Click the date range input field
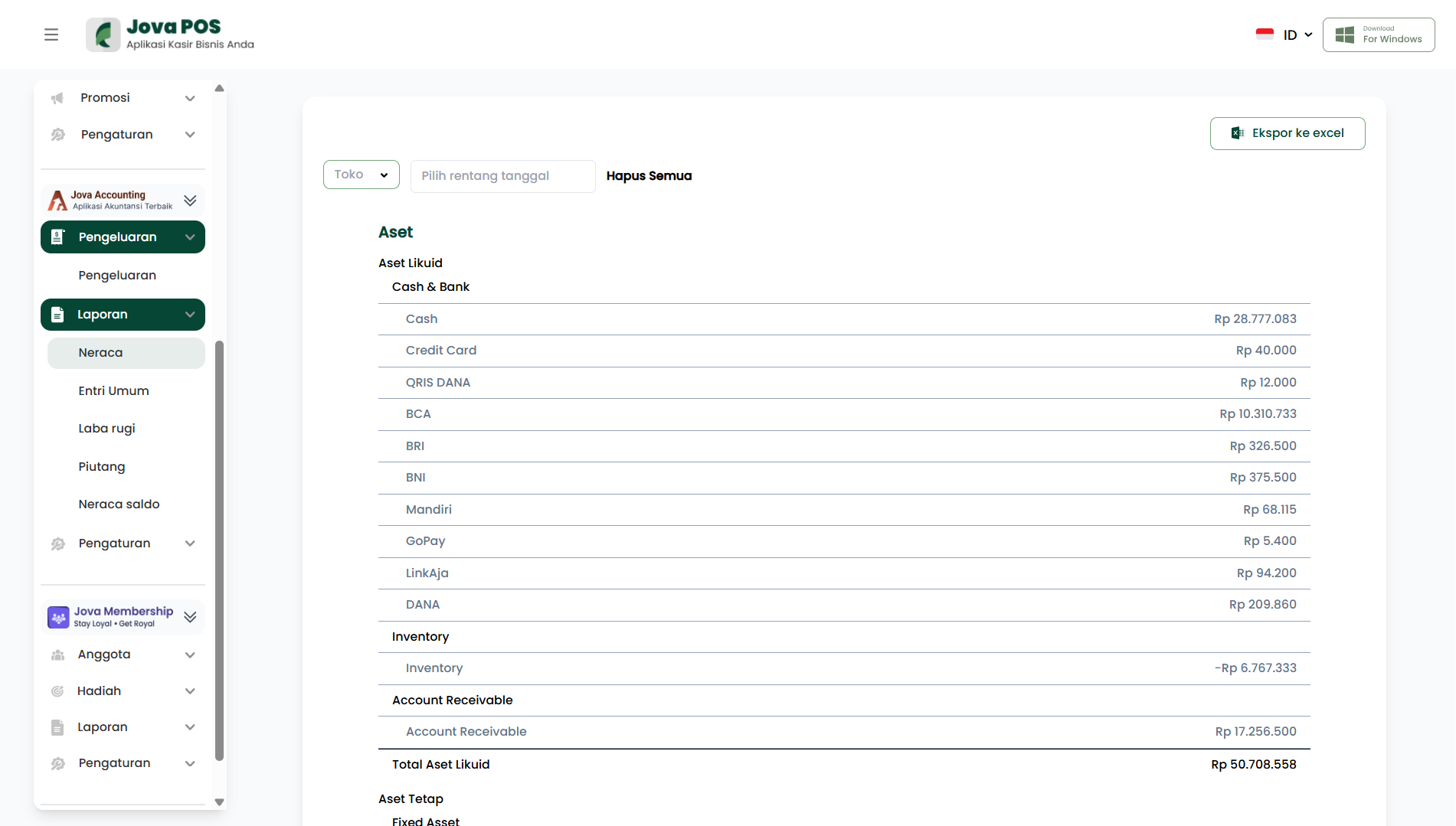The height and width of the screenshot is (826, 1456). [502, 176]
